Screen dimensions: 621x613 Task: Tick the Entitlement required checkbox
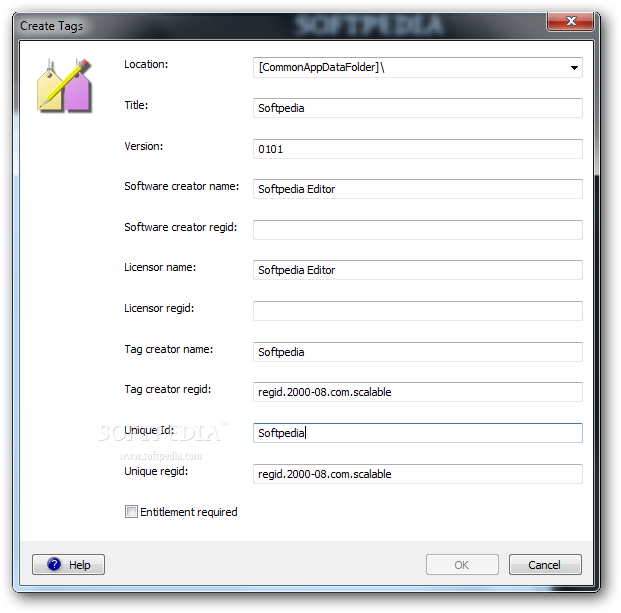click(131, 511)
